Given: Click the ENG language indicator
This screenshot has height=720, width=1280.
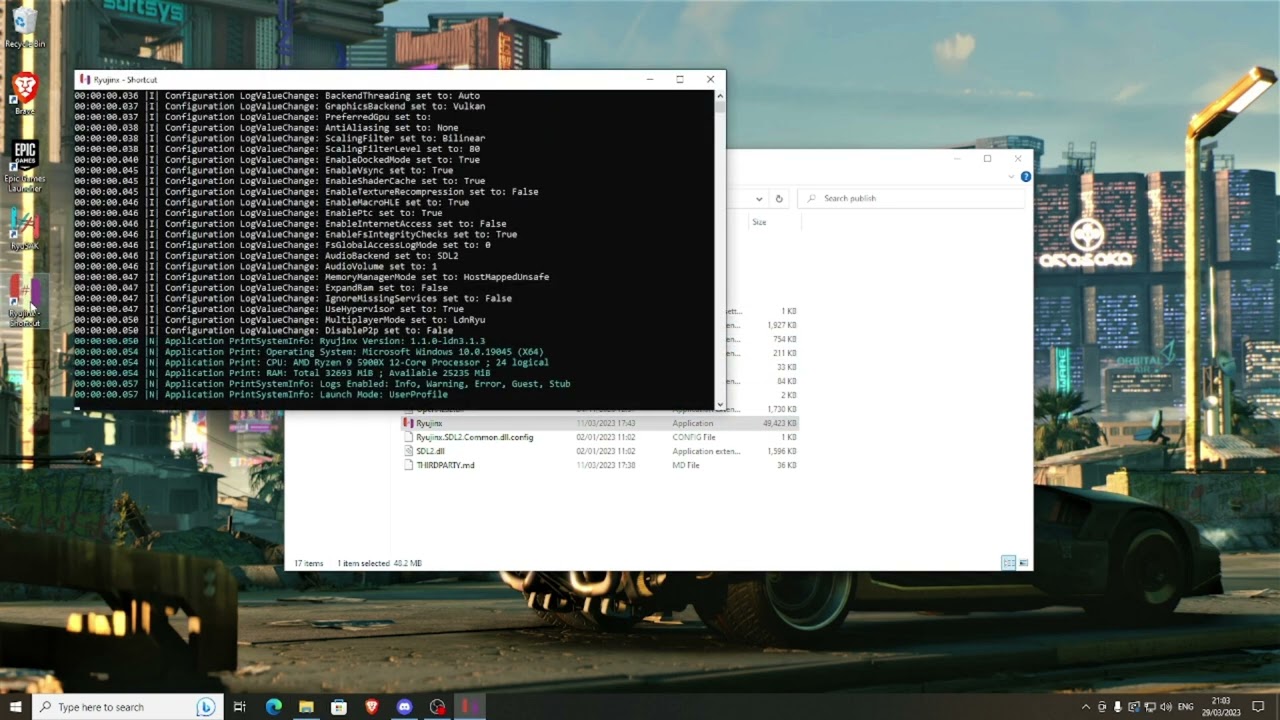Looking at the screenshot, I should pyautogui.click(x=1186, y=707).
